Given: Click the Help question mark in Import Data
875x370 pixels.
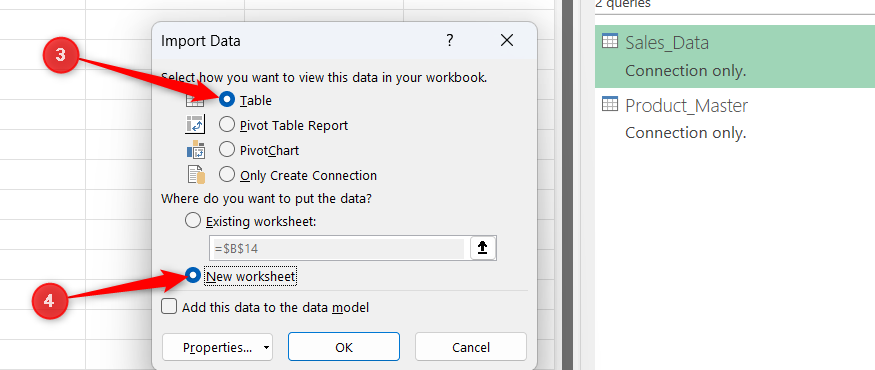Looking at the screenshot, I should [449, 40].
